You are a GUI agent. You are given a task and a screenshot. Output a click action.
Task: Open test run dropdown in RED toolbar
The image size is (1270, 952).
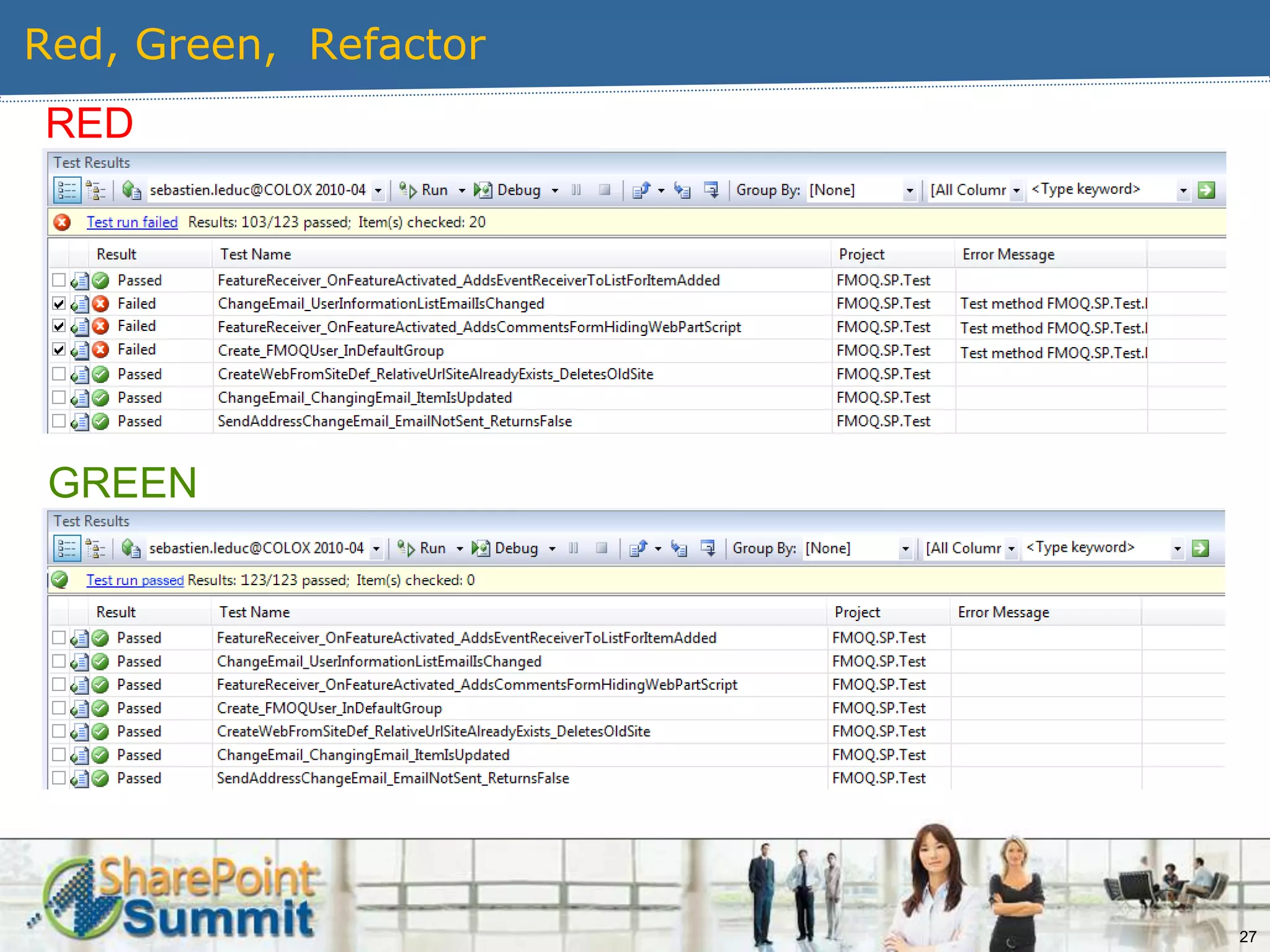[378, 191]
